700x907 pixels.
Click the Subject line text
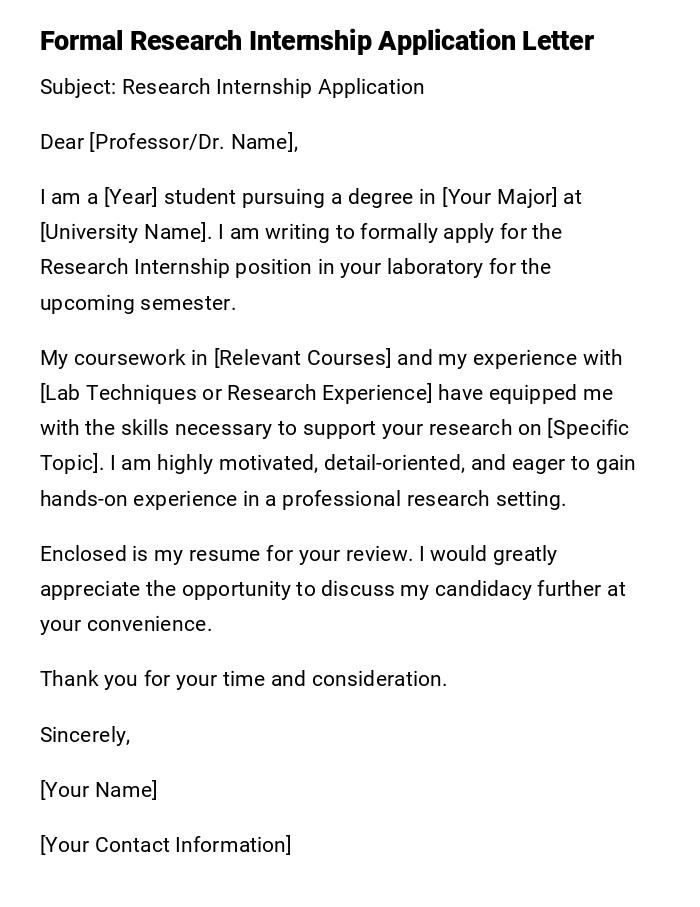coord(232,87)
